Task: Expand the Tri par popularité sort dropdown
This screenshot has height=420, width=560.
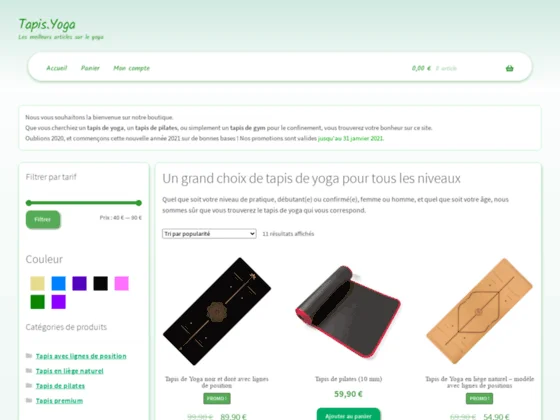Action: point(209,234)
